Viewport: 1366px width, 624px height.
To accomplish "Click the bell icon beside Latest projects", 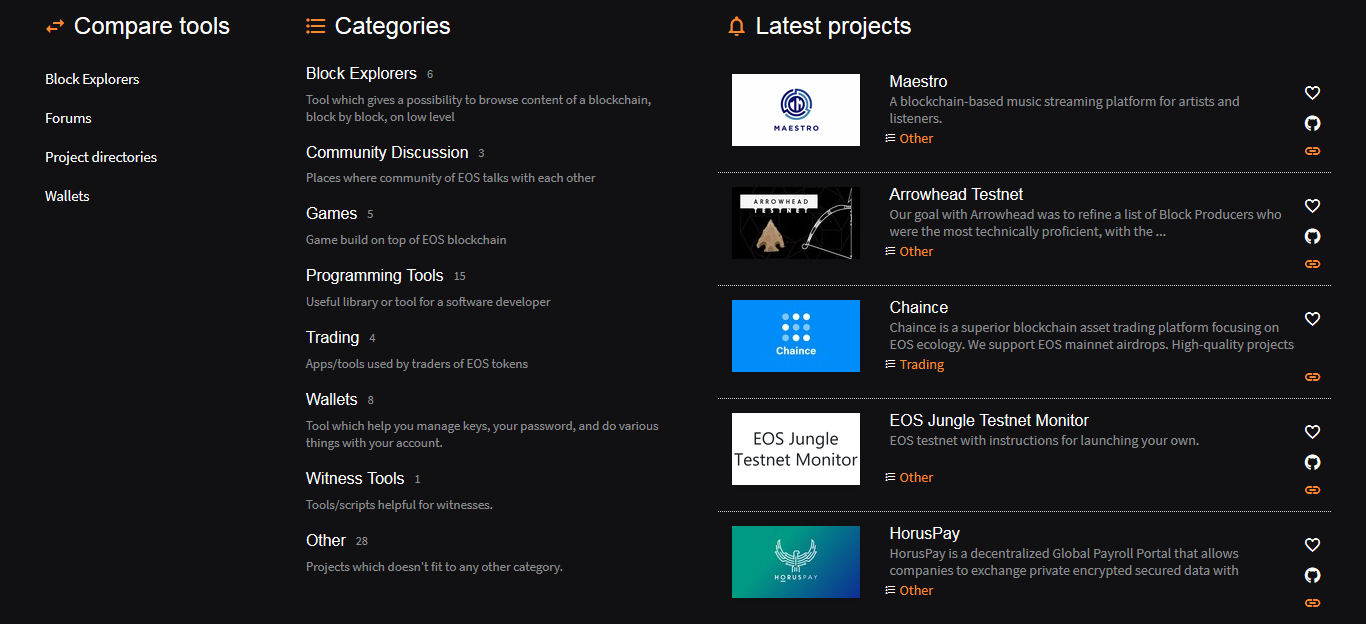I will pos(737,26).
